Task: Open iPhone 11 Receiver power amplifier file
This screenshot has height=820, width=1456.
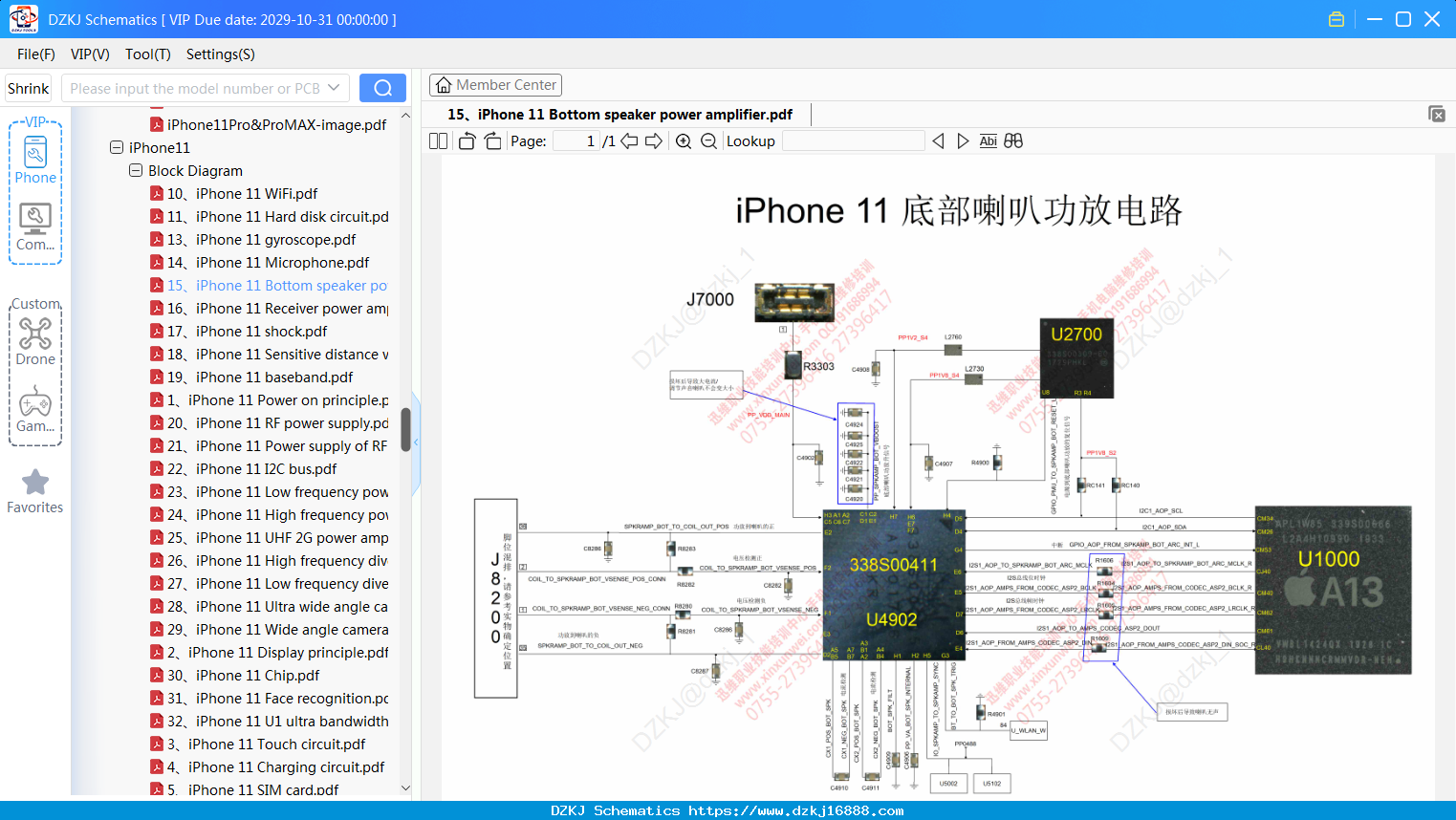Action: click(x=269, y=308)
